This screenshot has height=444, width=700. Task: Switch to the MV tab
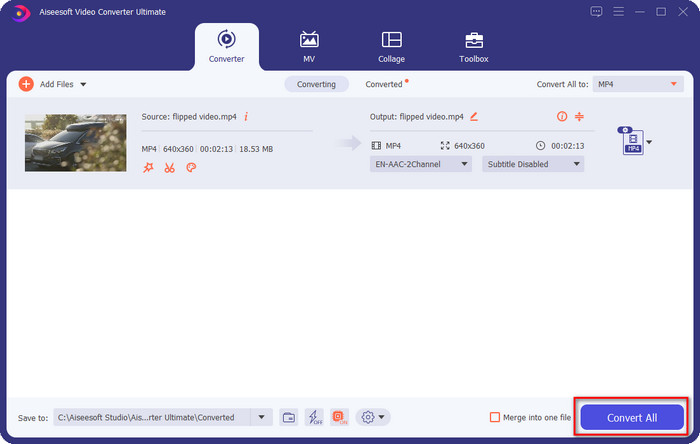309,46
